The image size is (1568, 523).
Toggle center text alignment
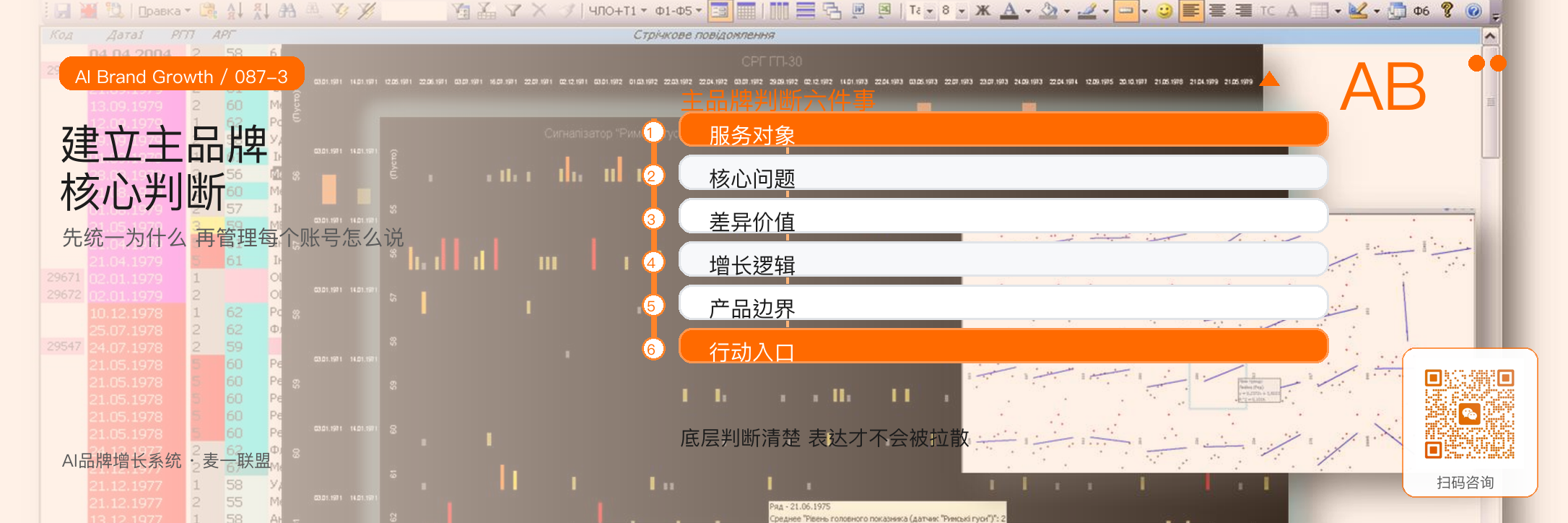click(x=1217, y=10)
